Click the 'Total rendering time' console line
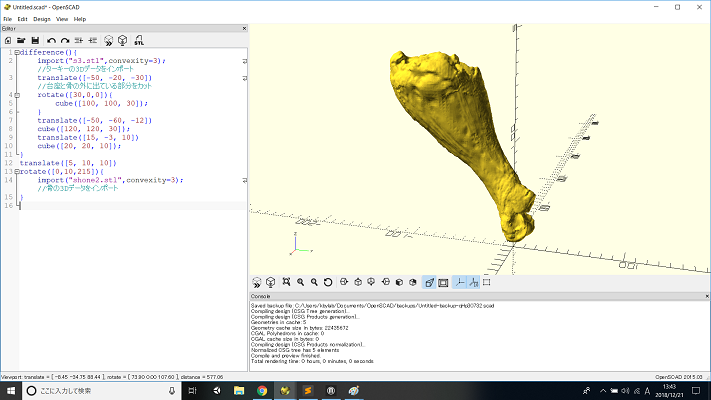This screenshot has width=711, height=400. (312, 361)
